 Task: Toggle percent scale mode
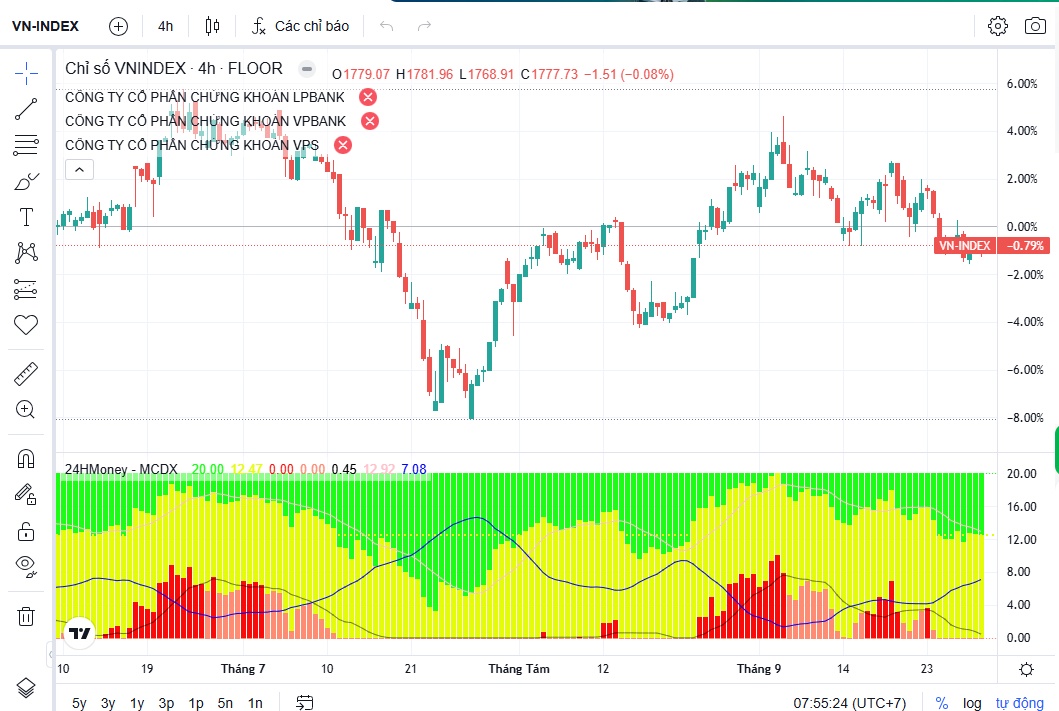(941, 703)
